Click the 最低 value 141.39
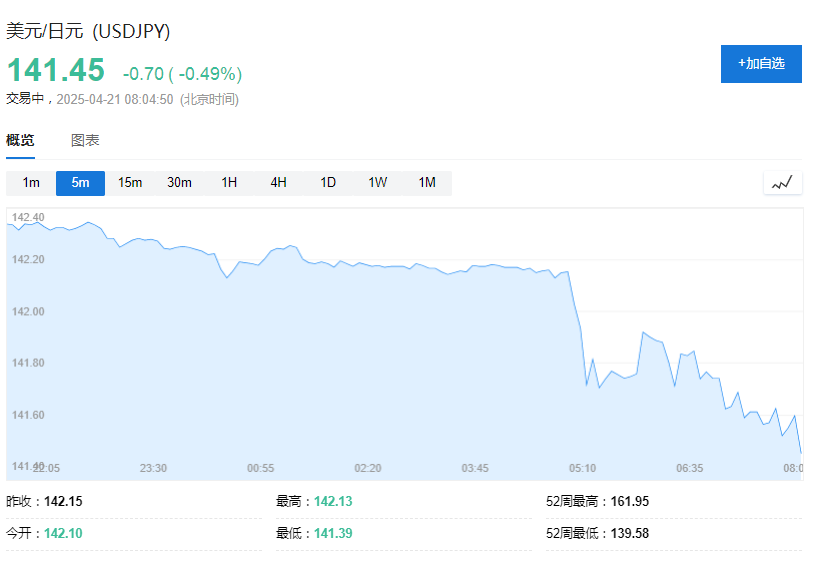 click(333, 533)
